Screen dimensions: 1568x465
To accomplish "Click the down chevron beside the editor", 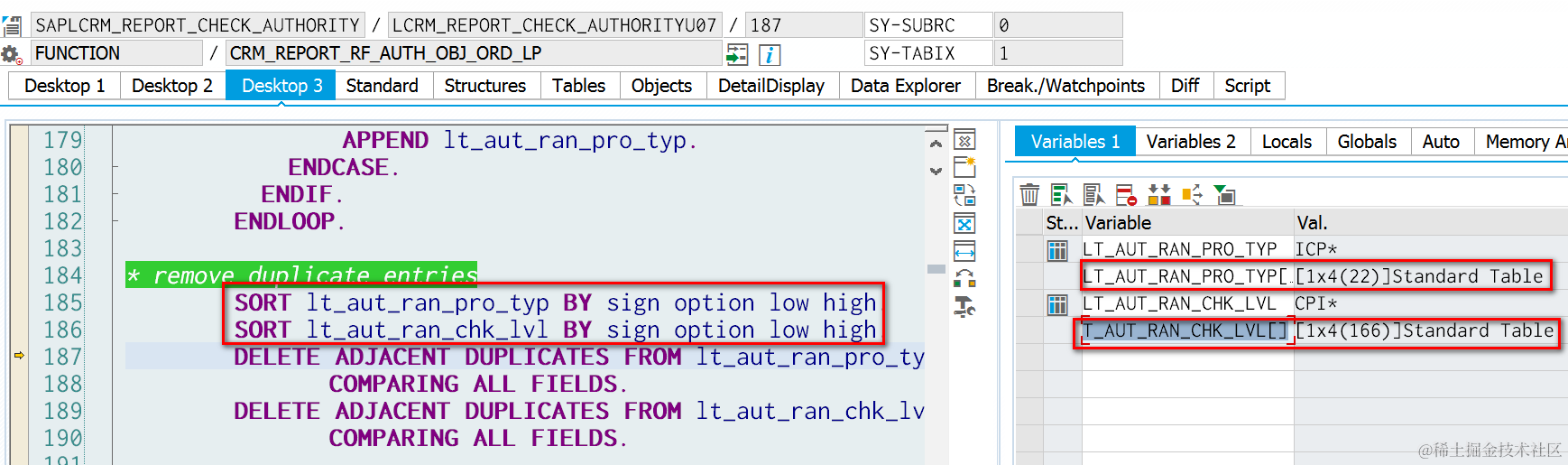I will pyautogui.click(x=936, y=171).
